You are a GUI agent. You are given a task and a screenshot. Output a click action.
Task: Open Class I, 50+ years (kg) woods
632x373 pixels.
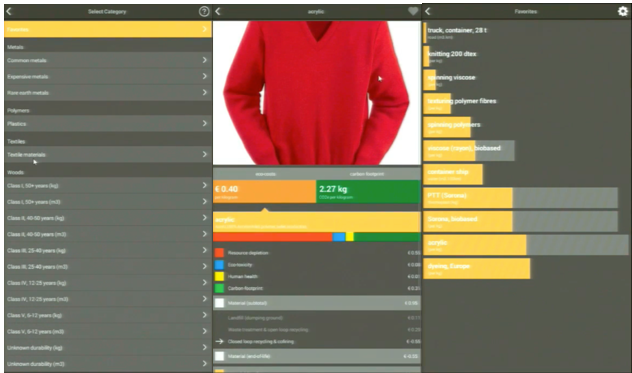click(x=108, y=185)
